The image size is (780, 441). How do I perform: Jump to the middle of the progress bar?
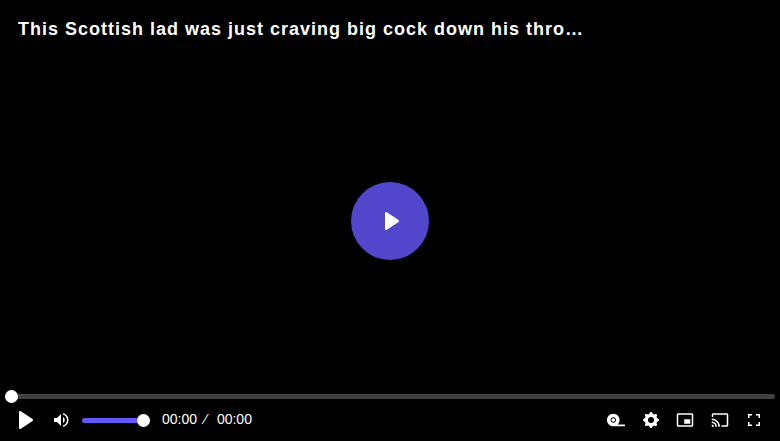pyautogui.click(x=390, y=396)
